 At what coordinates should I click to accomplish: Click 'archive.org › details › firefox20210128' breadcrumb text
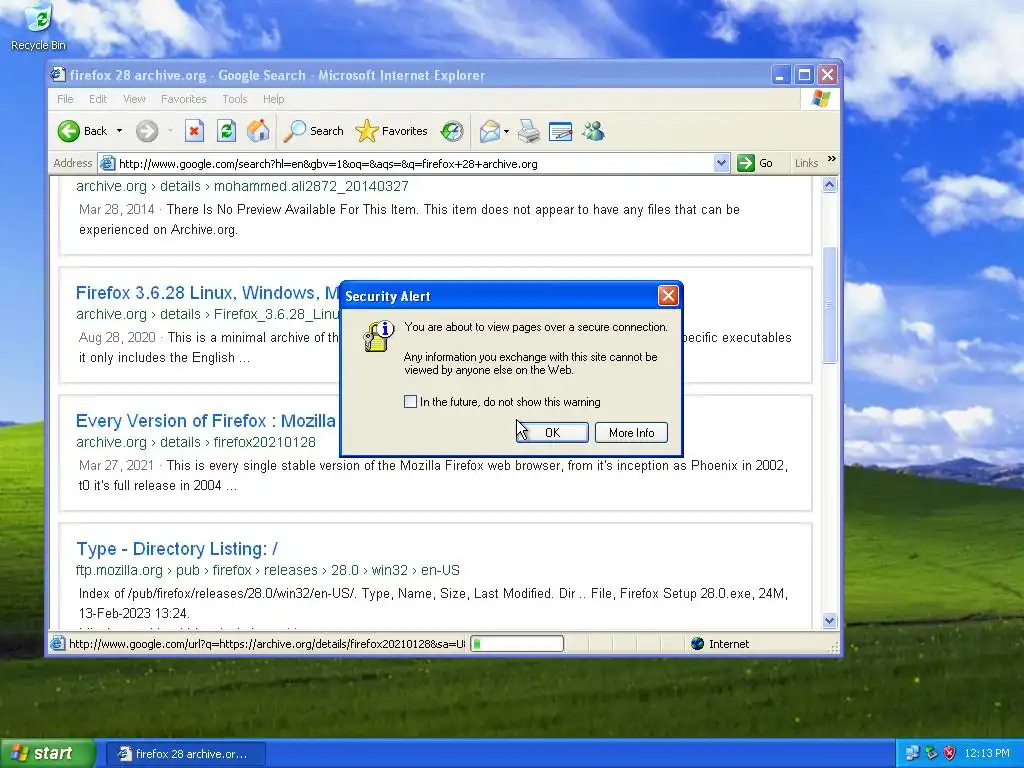pos(196,442)
